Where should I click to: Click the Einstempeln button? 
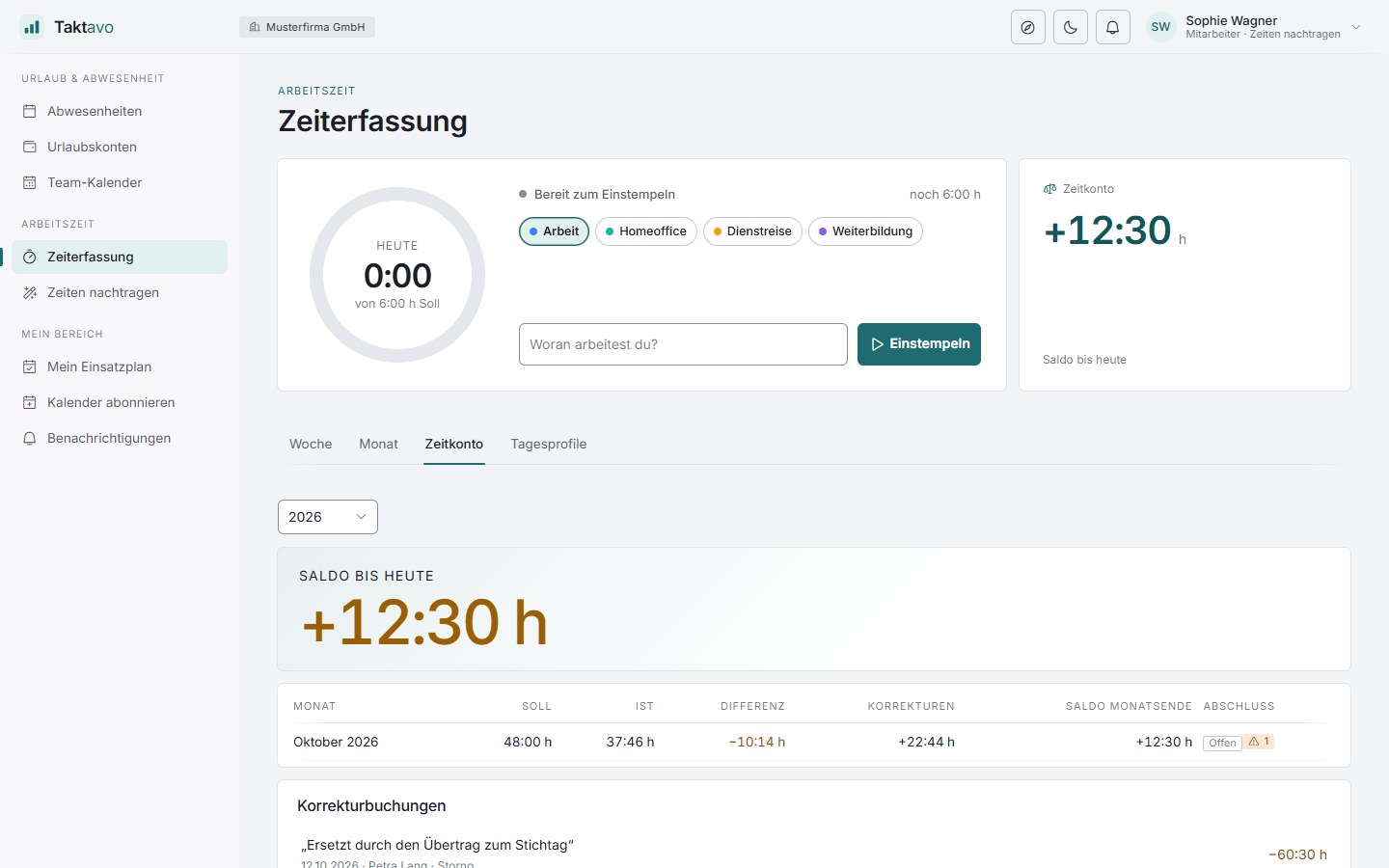(x=919, y=344)
